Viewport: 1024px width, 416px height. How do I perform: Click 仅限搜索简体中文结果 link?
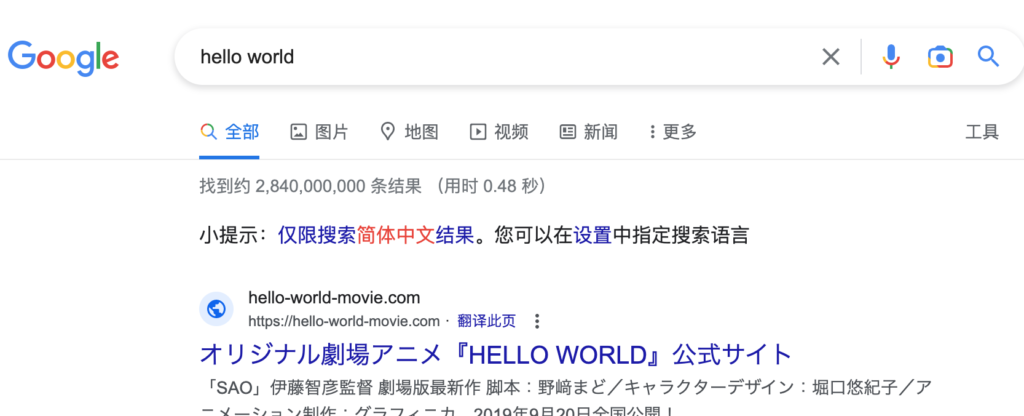click(x=376, y=234)
